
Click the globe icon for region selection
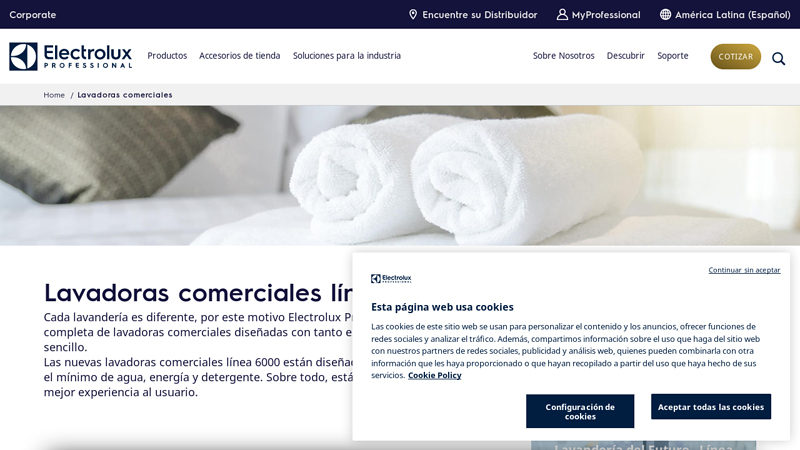pos(665,14)
